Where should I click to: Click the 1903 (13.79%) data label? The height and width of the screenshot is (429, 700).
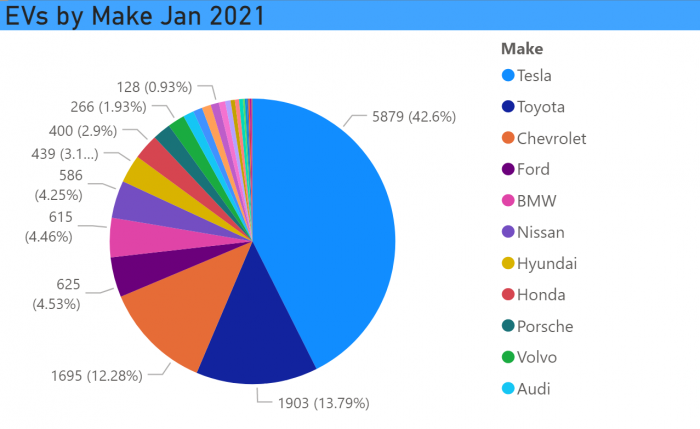pos(324,404)
